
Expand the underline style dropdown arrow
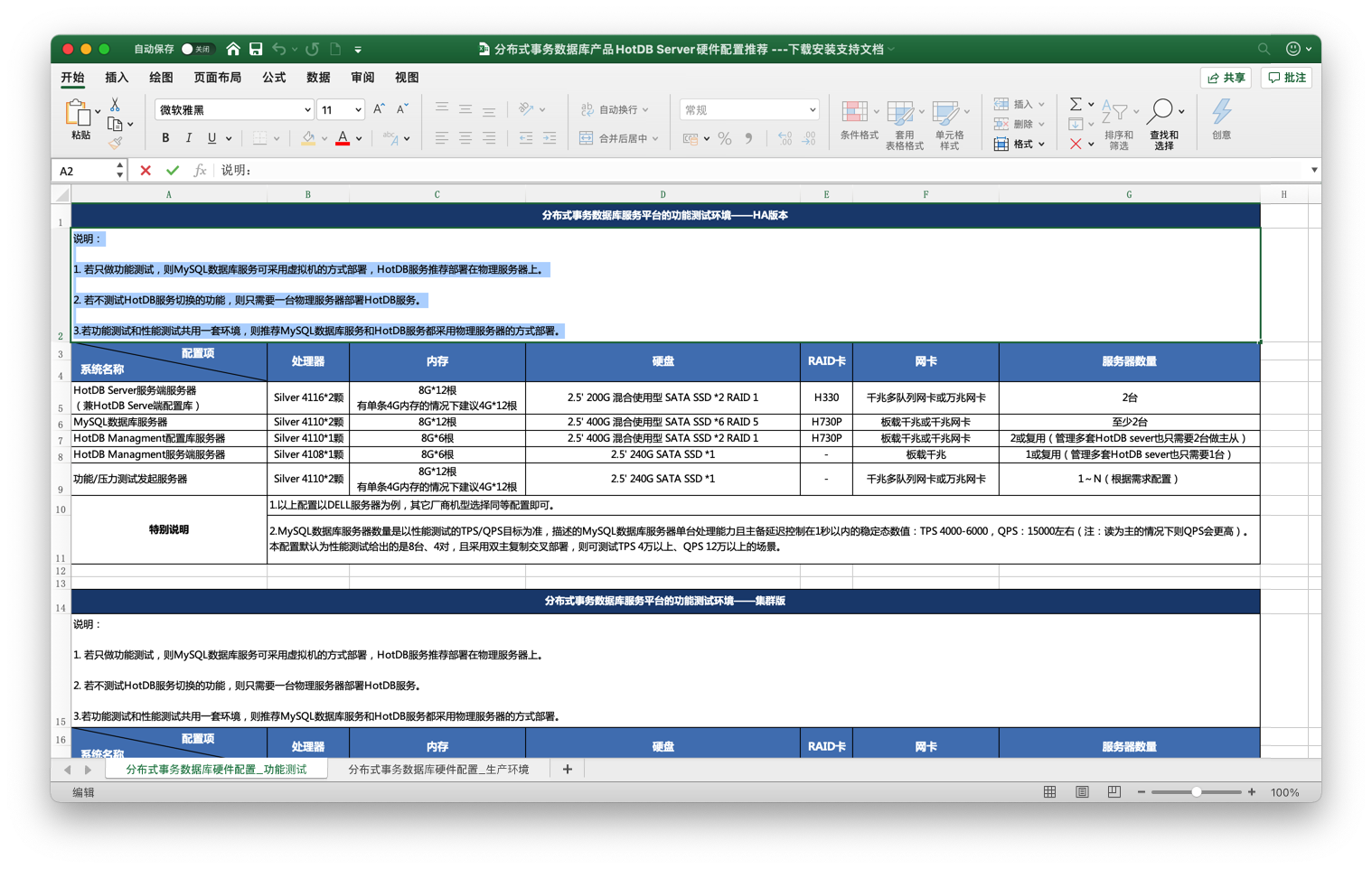click(229, 139)
